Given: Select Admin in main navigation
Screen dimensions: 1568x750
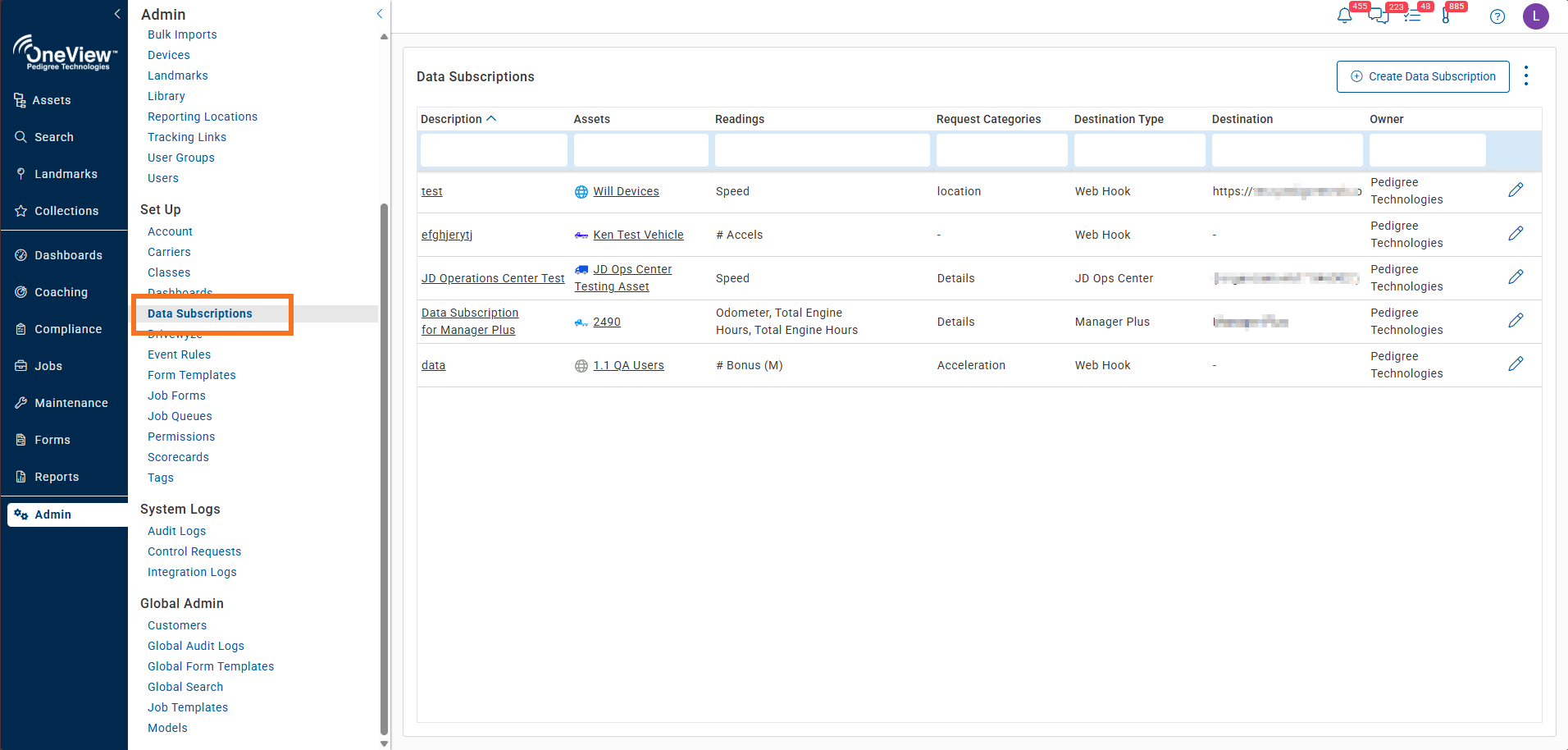Looking at the screenshot, I should tap(67, 514).
